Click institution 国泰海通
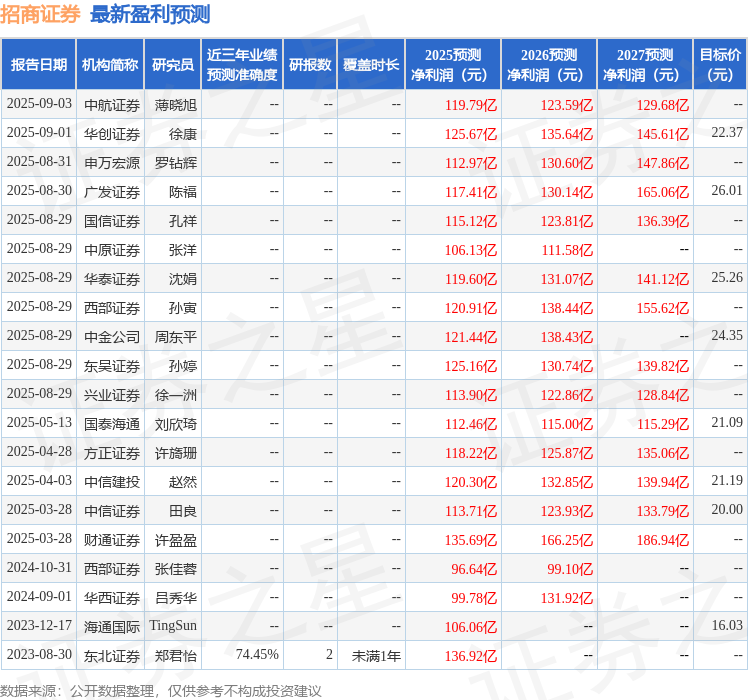The width and height of the screenshot is (748, 700). click(112, 424)
